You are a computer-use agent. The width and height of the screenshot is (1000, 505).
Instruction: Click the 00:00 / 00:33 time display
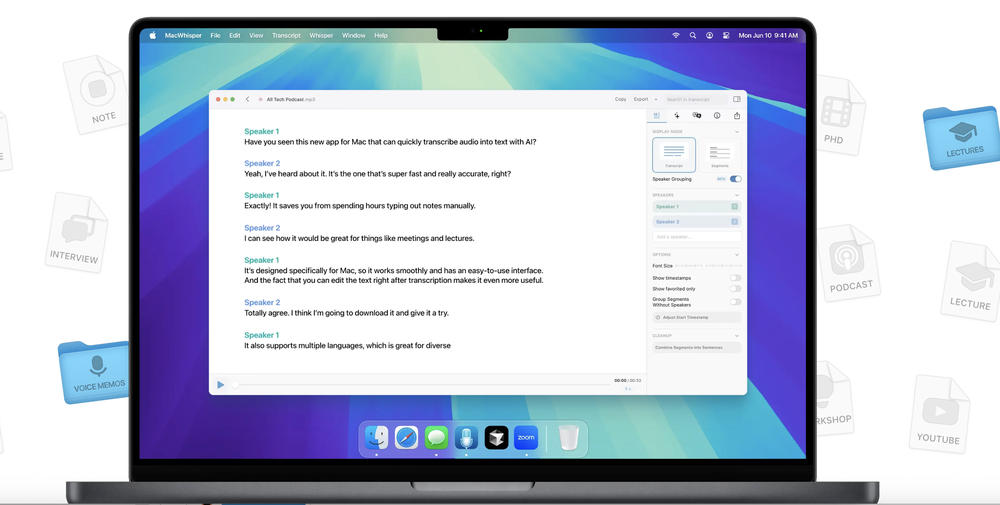point(628,381)
